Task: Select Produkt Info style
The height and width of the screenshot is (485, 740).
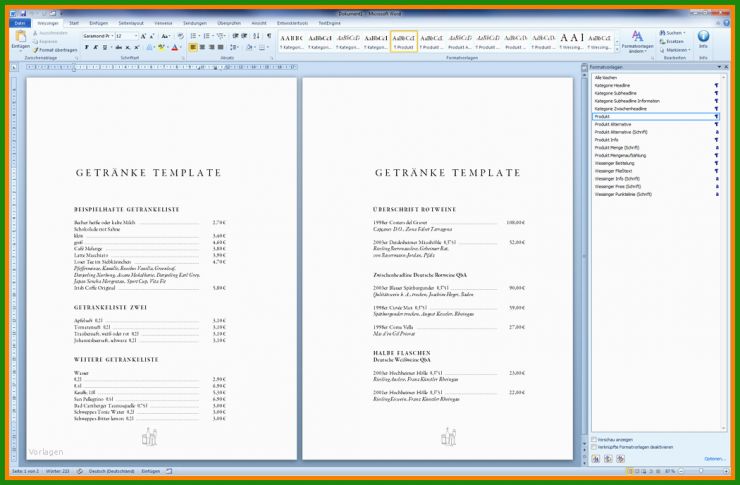Action: pyautogui.click(x=656, y=140)
